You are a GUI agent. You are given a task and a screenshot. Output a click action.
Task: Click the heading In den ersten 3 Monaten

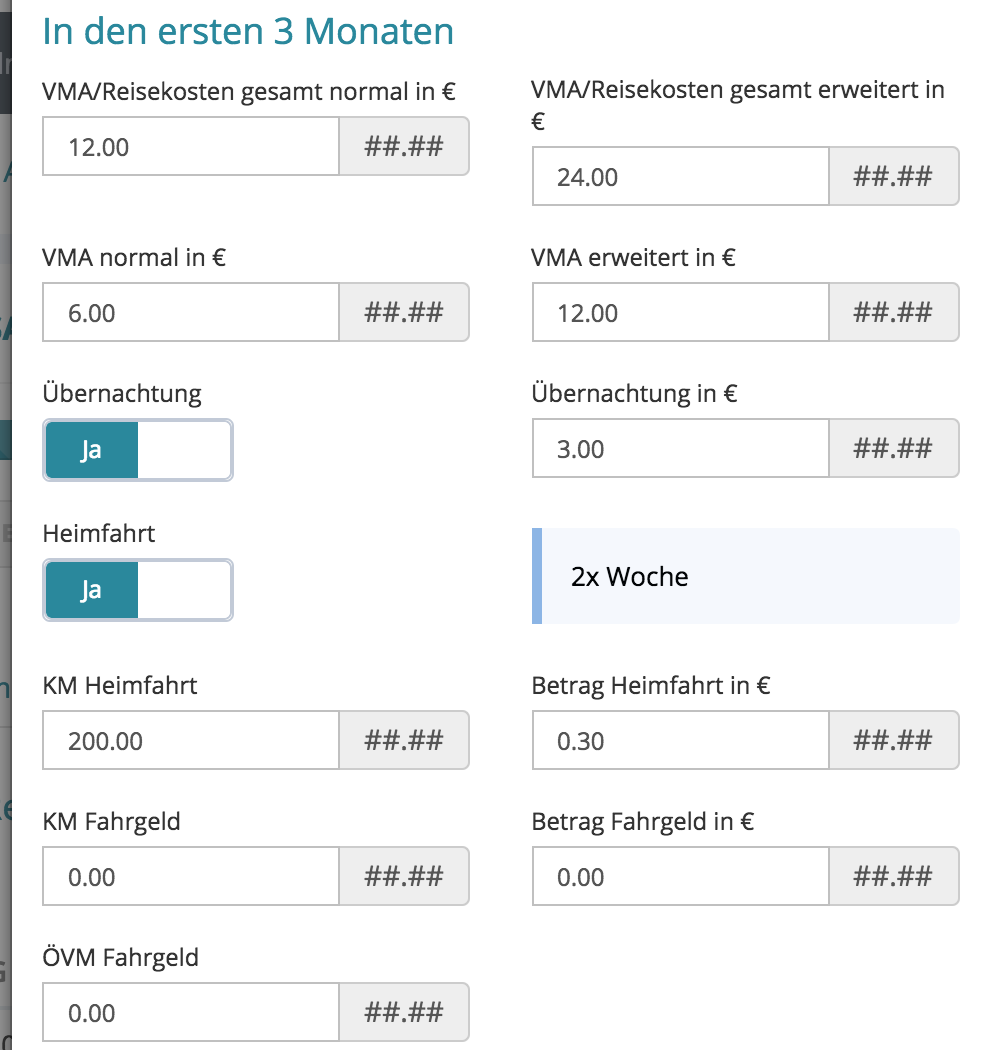[x=248, y=32]
